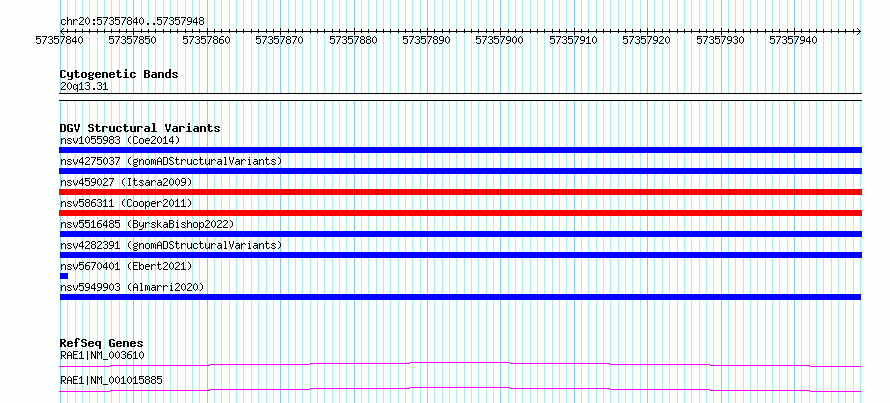
Task: Click ruler coordinate 57357910
Action: 574,40
